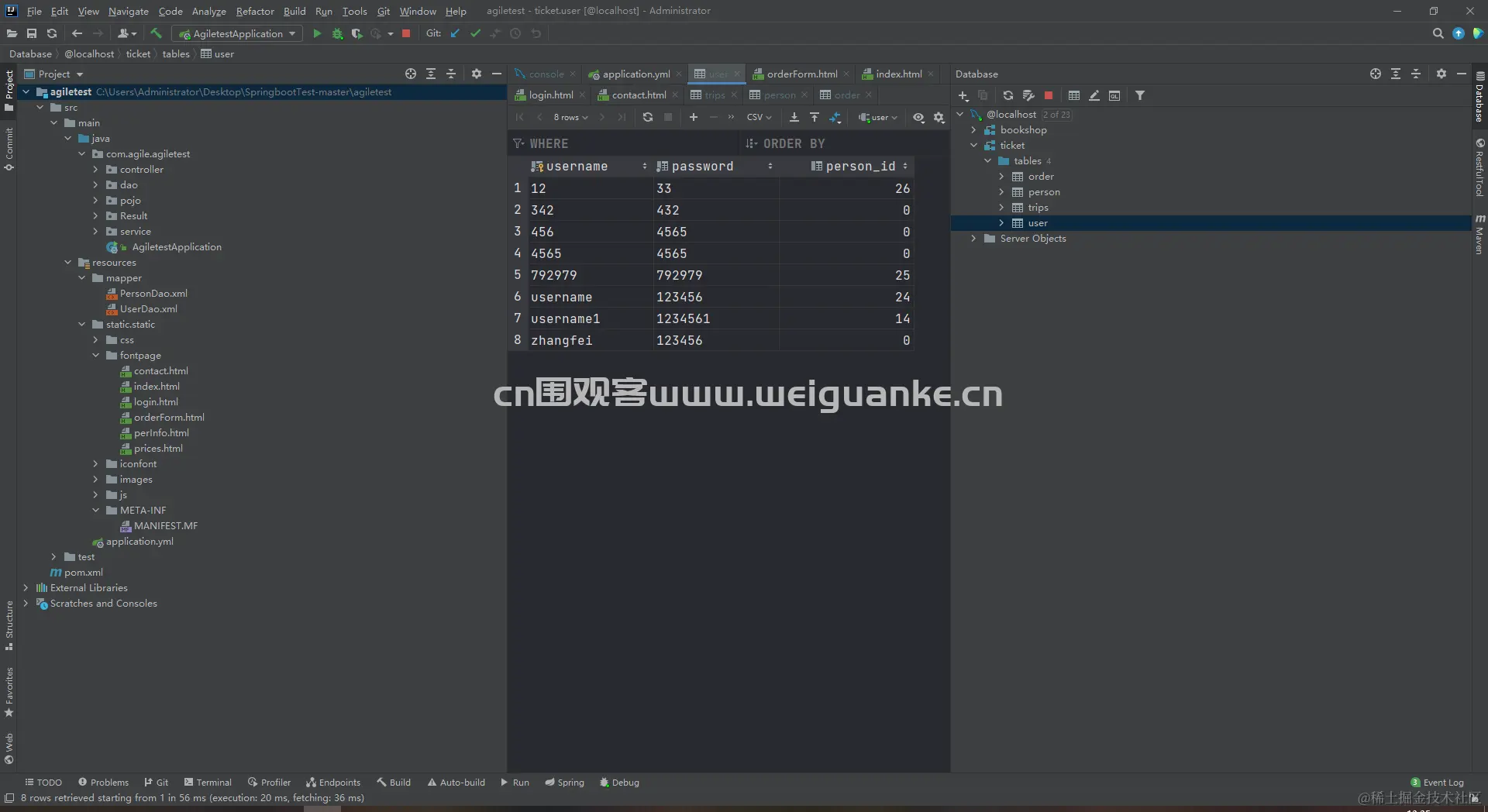Add a new row to user table
The width and height of the screenshot is (1488, 812).
(694, 117)
